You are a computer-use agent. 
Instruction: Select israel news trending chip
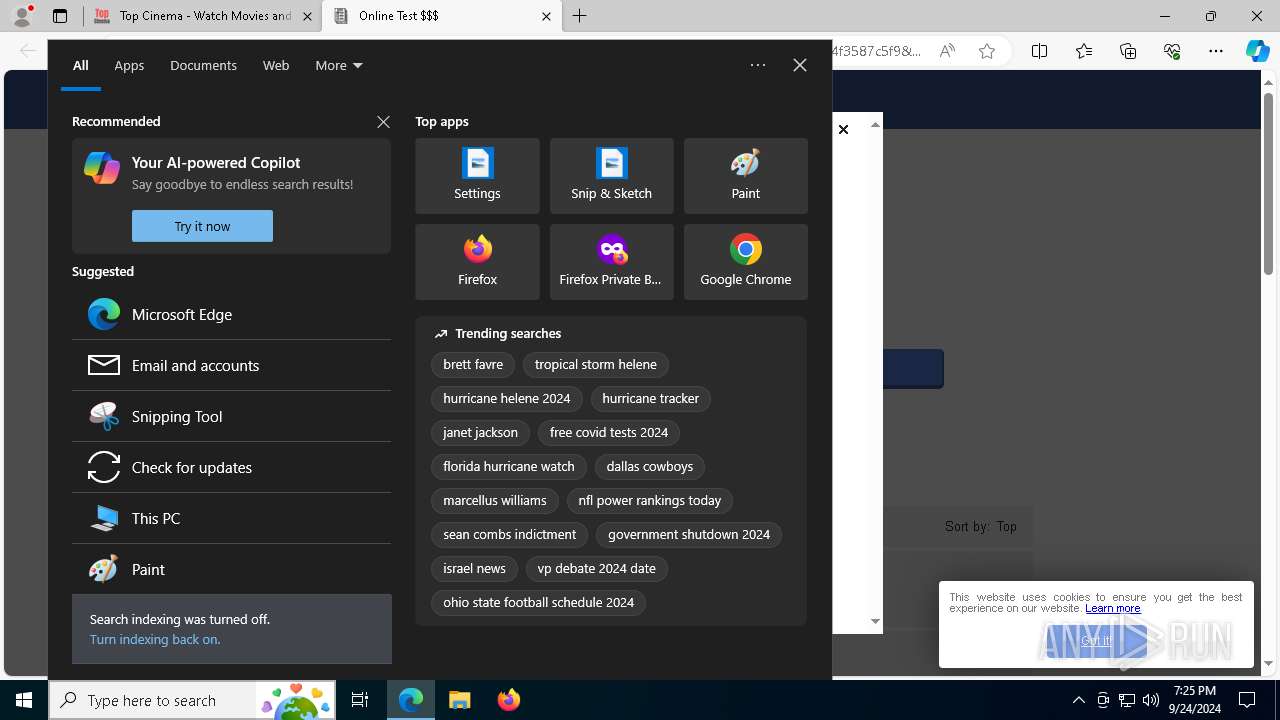pos(474,569)
